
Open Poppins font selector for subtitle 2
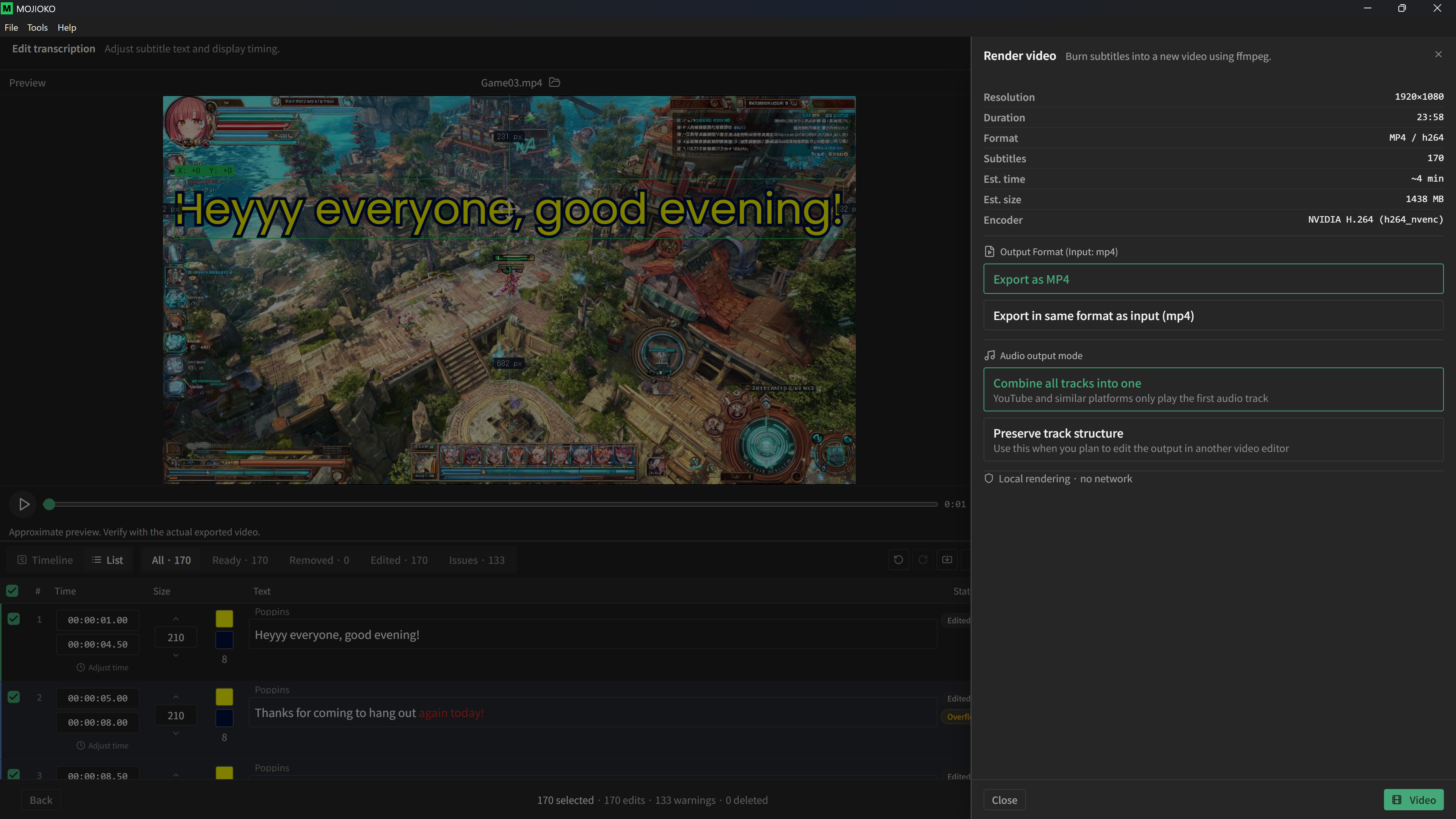[272, 690]
